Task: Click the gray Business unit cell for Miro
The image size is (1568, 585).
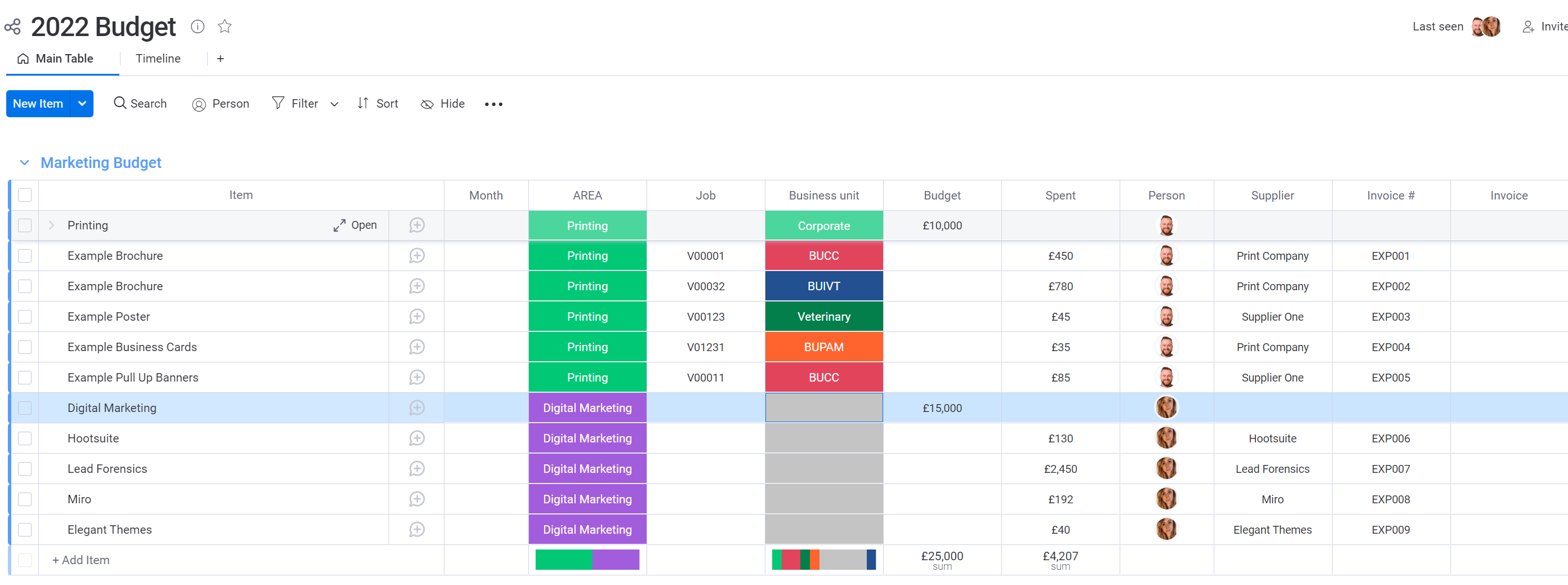Action: [823, 500]
